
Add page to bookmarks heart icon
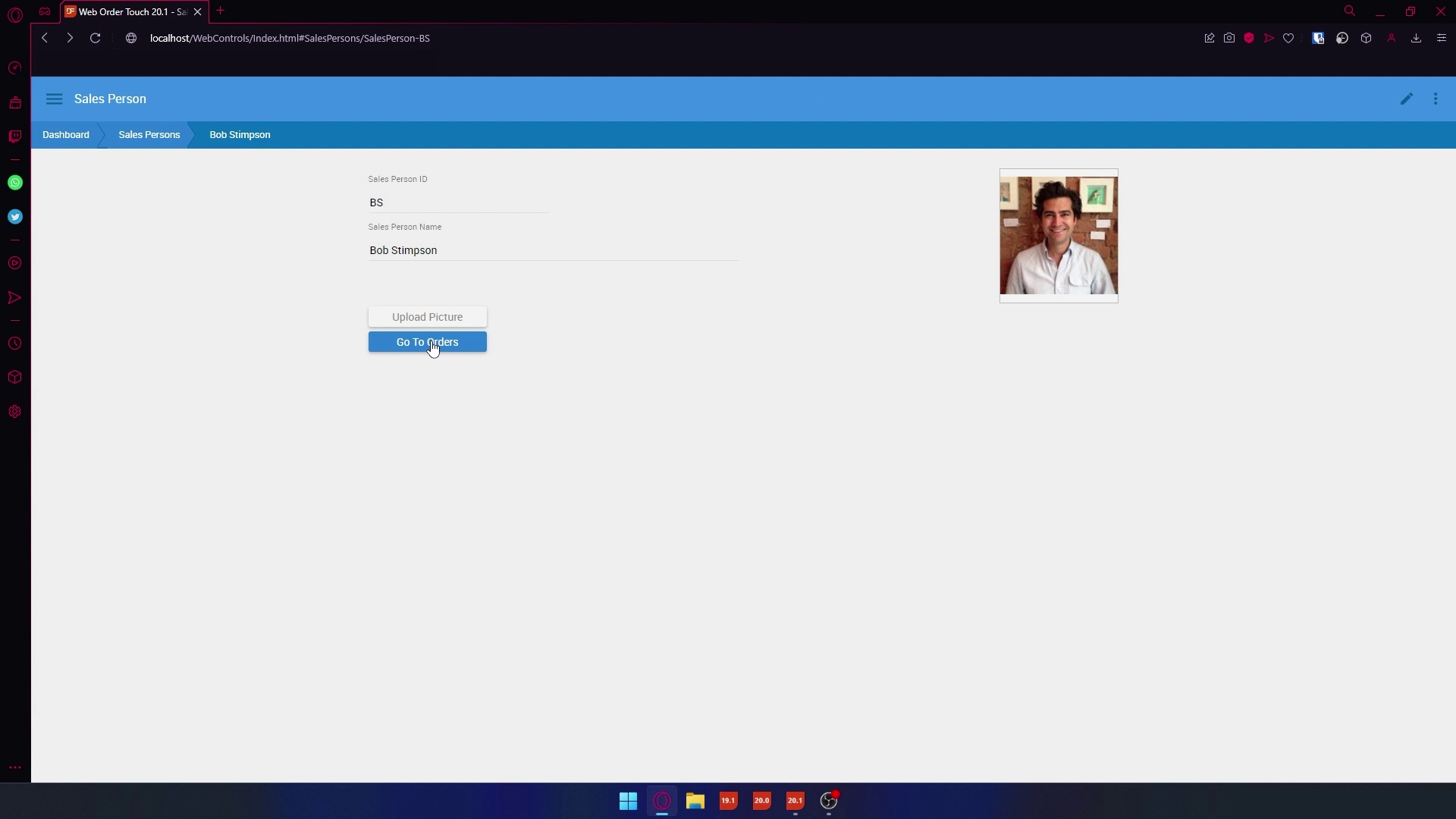[1288, 38]
